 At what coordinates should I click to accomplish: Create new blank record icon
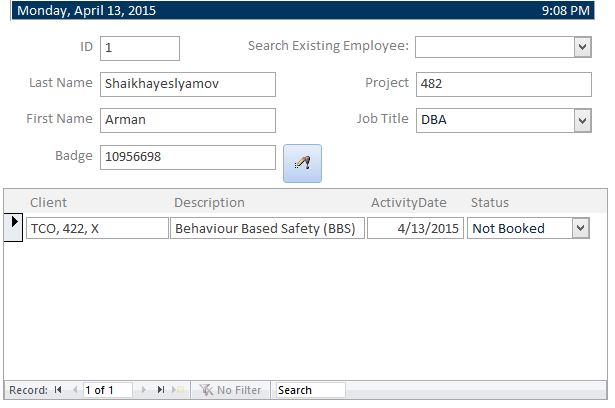pos(177,390)
